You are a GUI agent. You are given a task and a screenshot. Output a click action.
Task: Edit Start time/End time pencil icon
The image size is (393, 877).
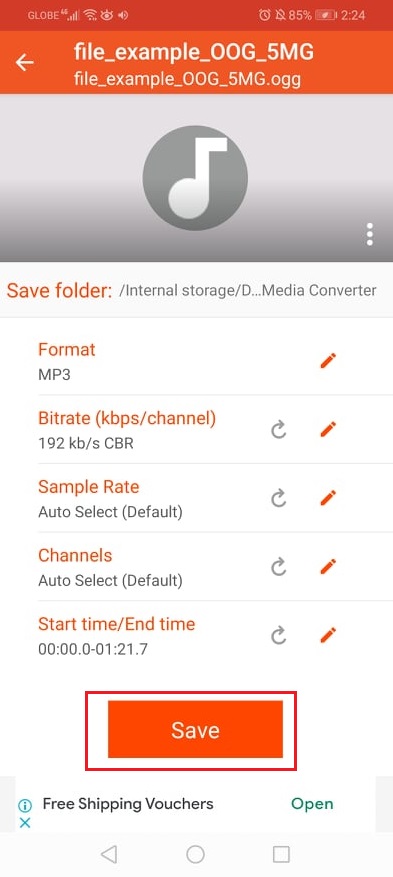[x=328, y=635]
